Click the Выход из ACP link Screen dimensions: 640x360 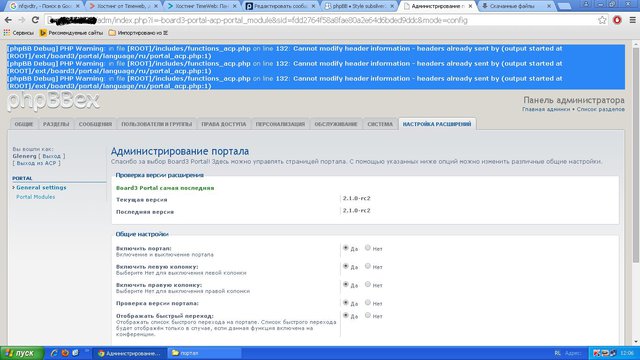(36, 163)
